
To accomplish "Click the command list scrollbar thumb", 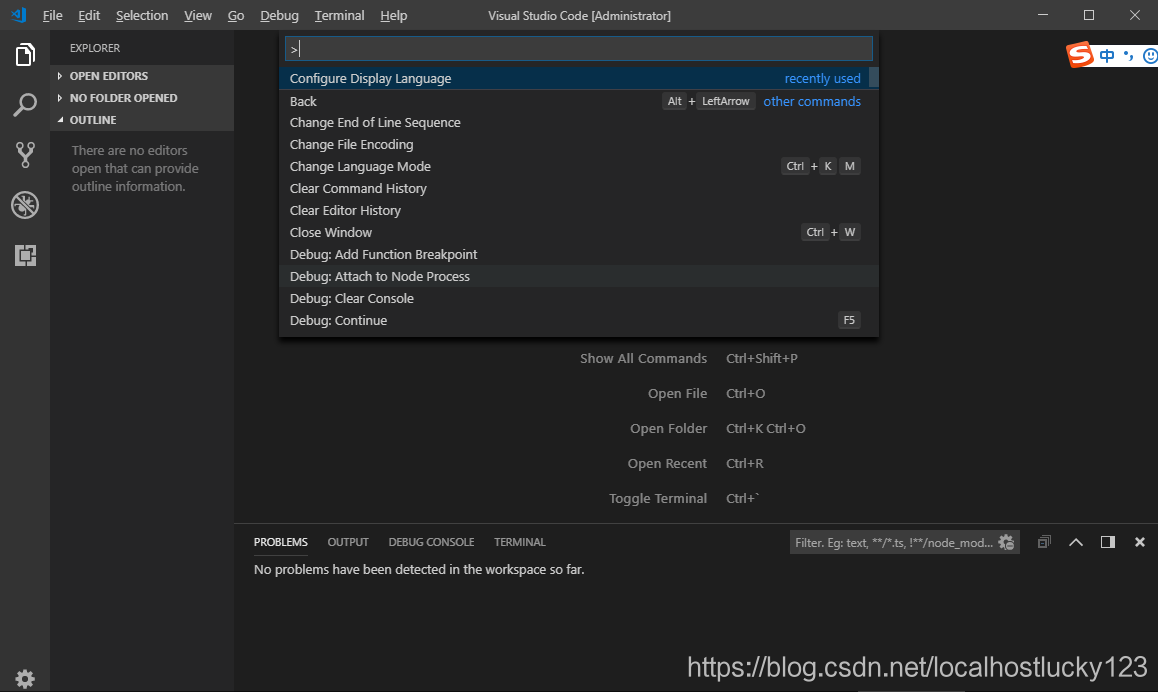I will coord(874,77).
